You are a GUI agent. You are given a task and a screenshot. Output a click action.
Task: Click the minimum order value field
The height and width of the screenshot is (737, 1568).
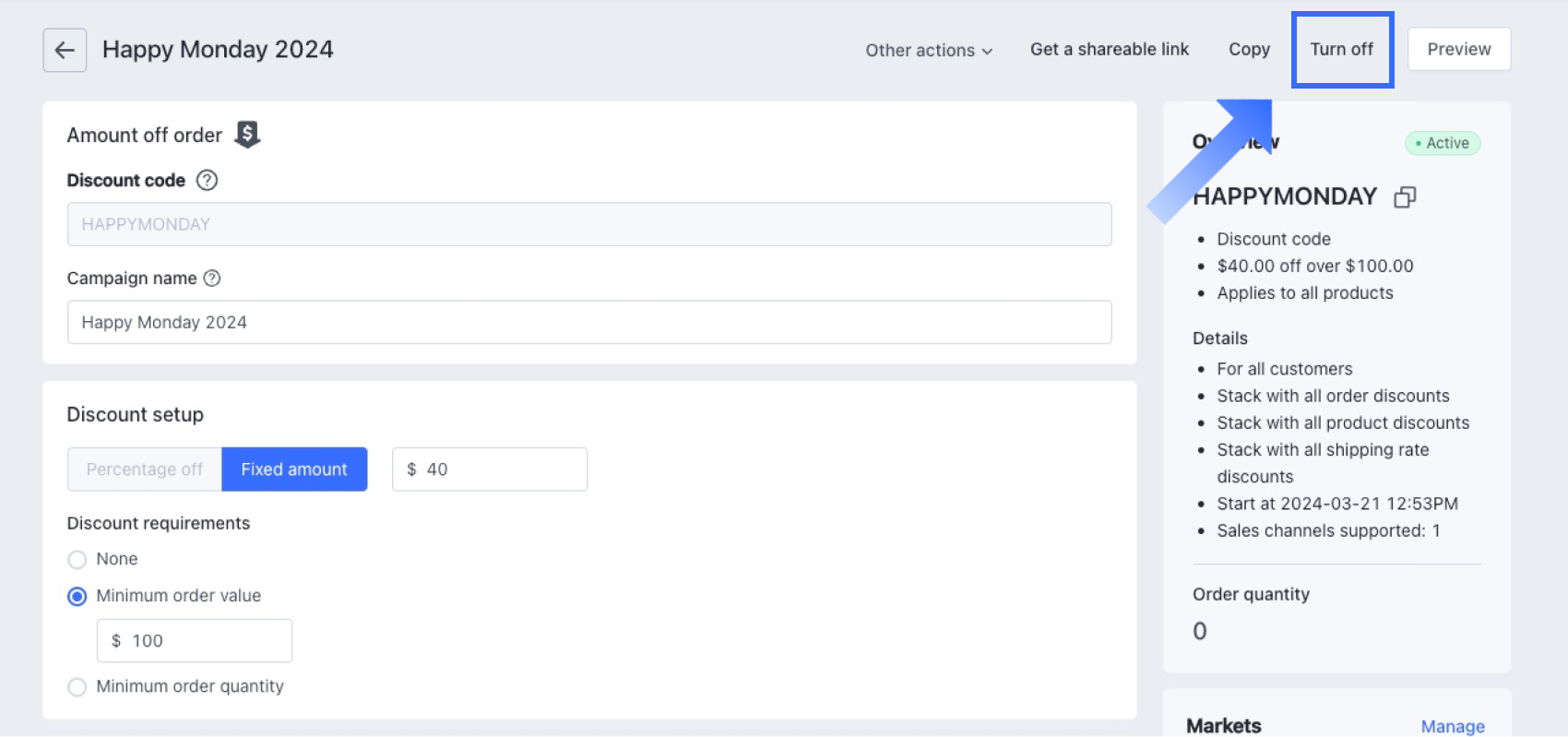pos(203,641)
